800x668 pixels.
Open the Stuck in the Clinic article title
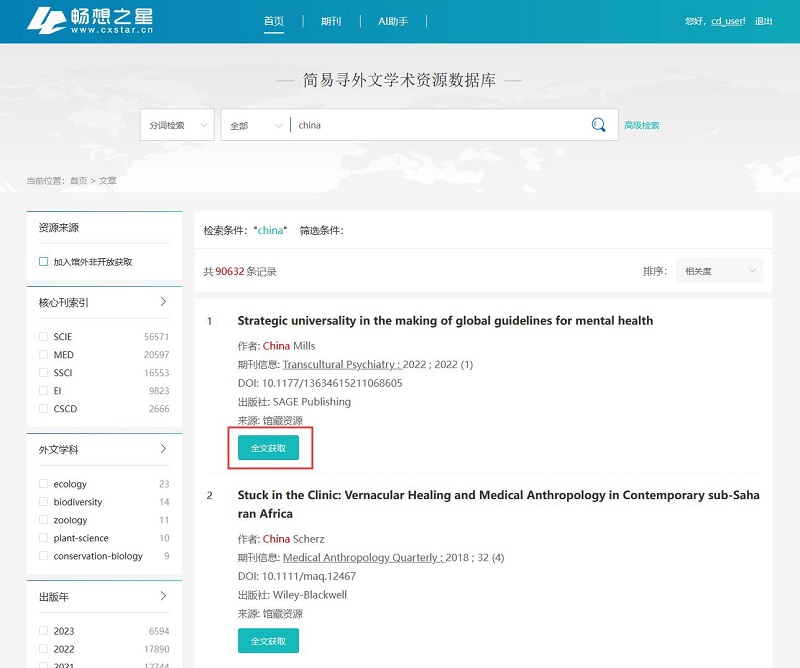pyautogui.click(x=498, y=504)
